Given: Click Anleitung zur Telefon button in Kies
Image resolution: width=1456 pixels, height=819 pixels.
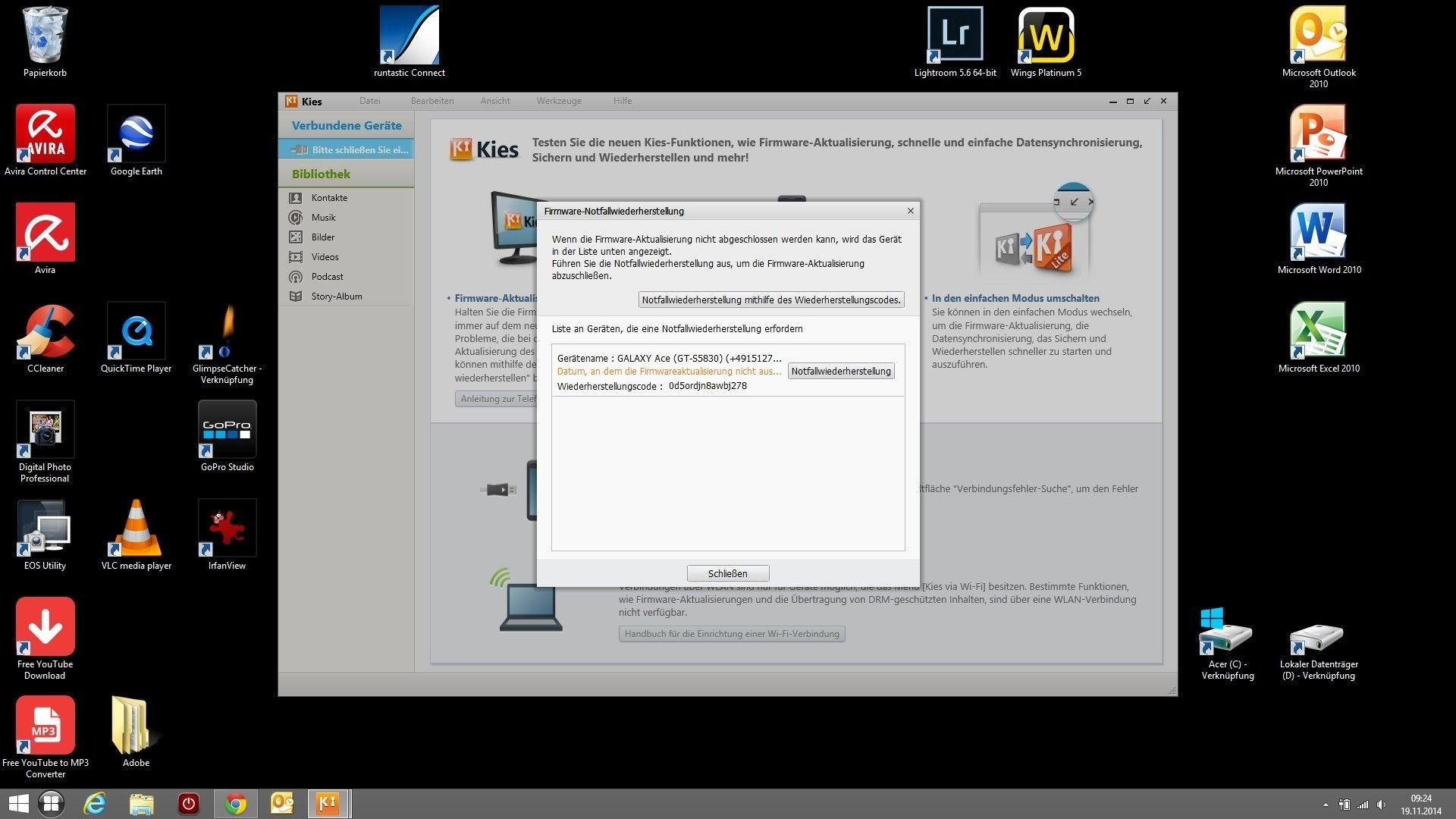Looking at the screenshot, I should tap(496, 399).
